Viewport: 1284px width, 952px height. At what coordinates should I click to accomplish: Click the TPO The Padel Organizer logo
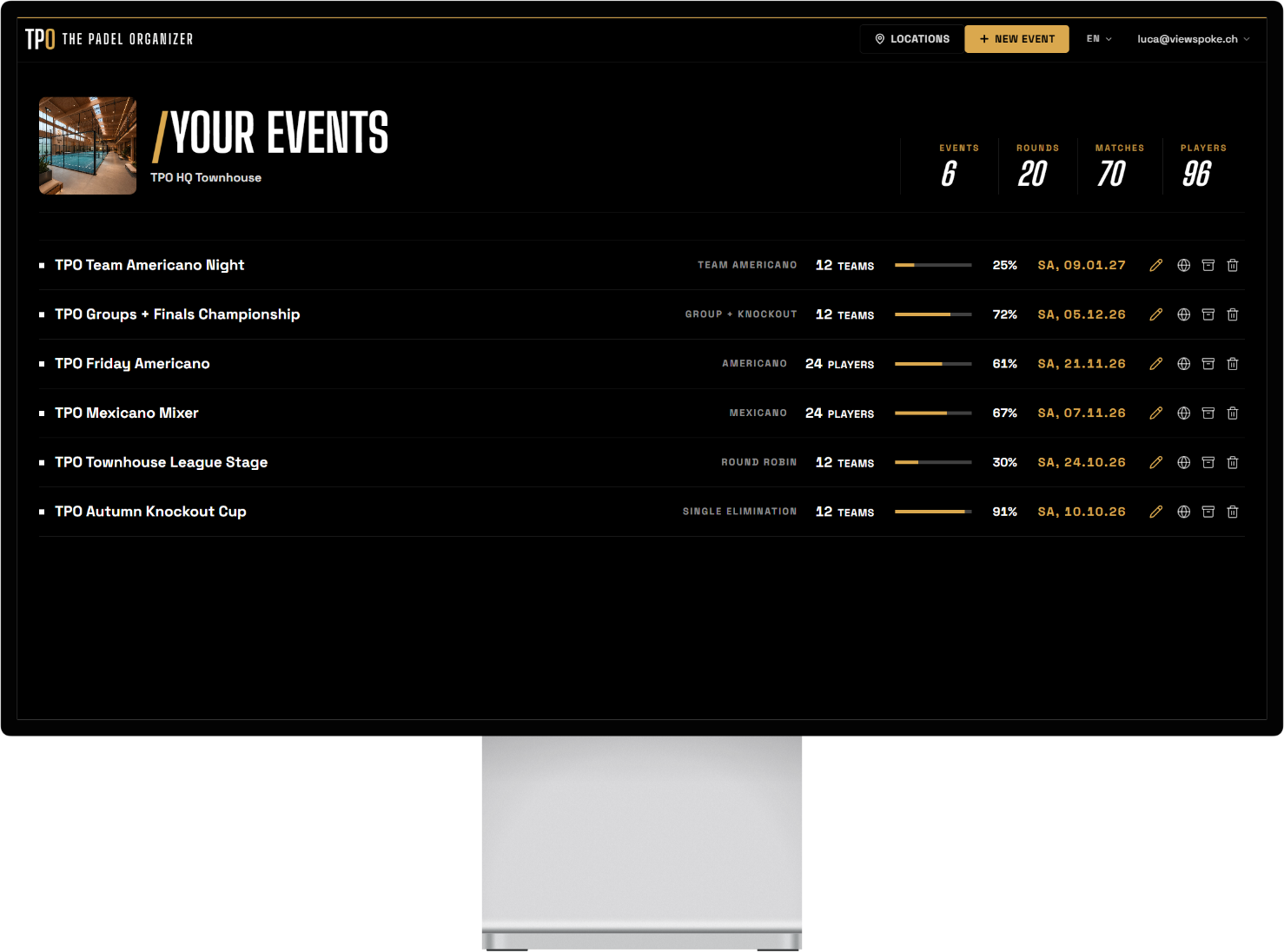(x=109, y=39)
